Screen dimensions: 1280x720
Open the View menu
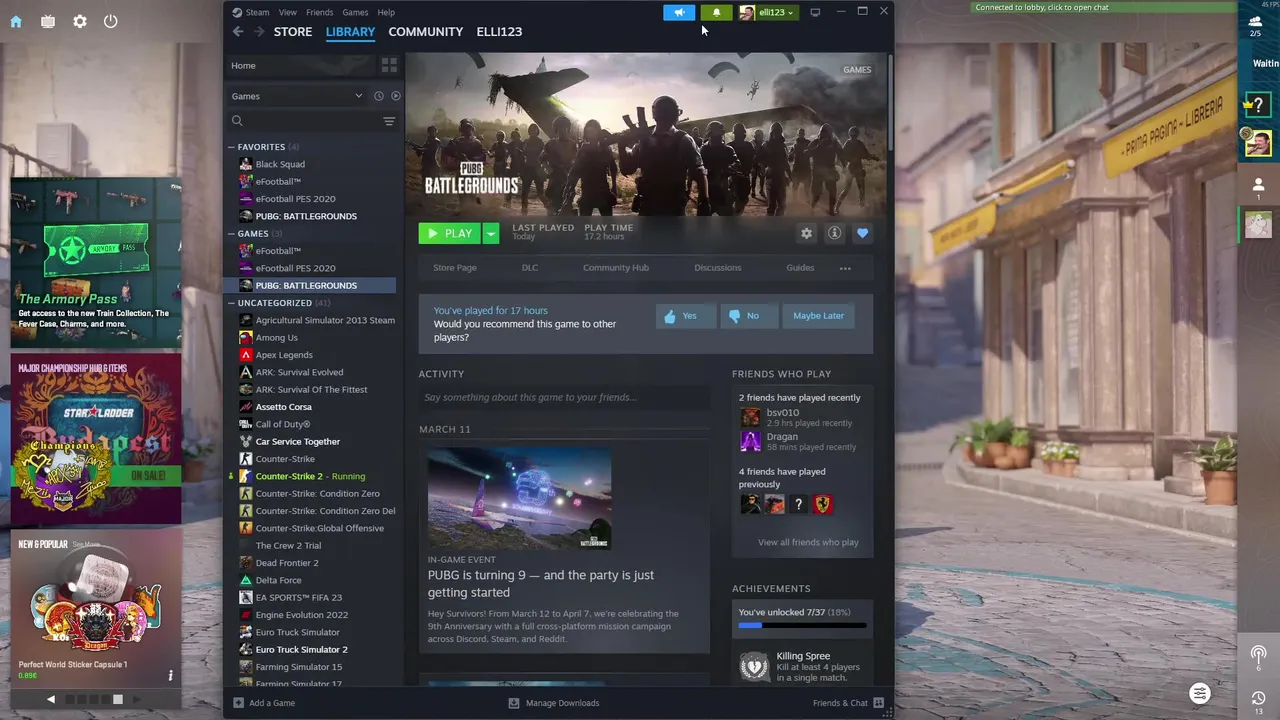click(x=287, y=12)
